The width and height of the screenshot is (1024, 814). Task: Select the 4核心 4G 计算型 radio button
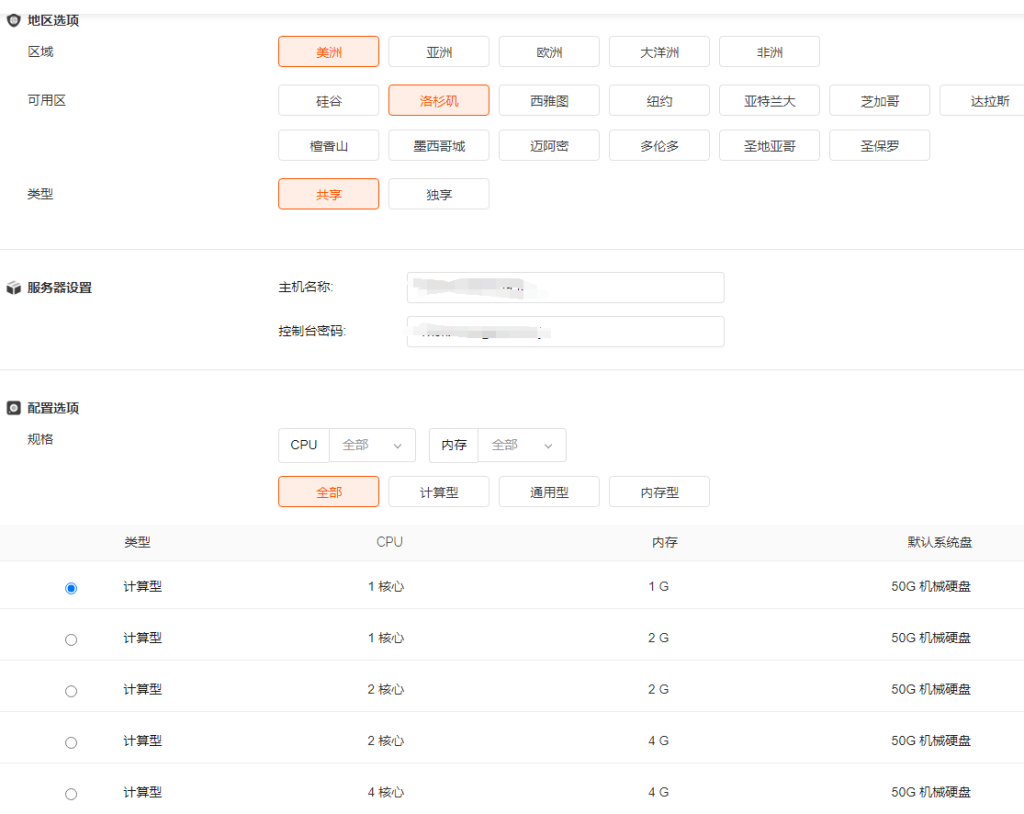[x=71, y=794]
